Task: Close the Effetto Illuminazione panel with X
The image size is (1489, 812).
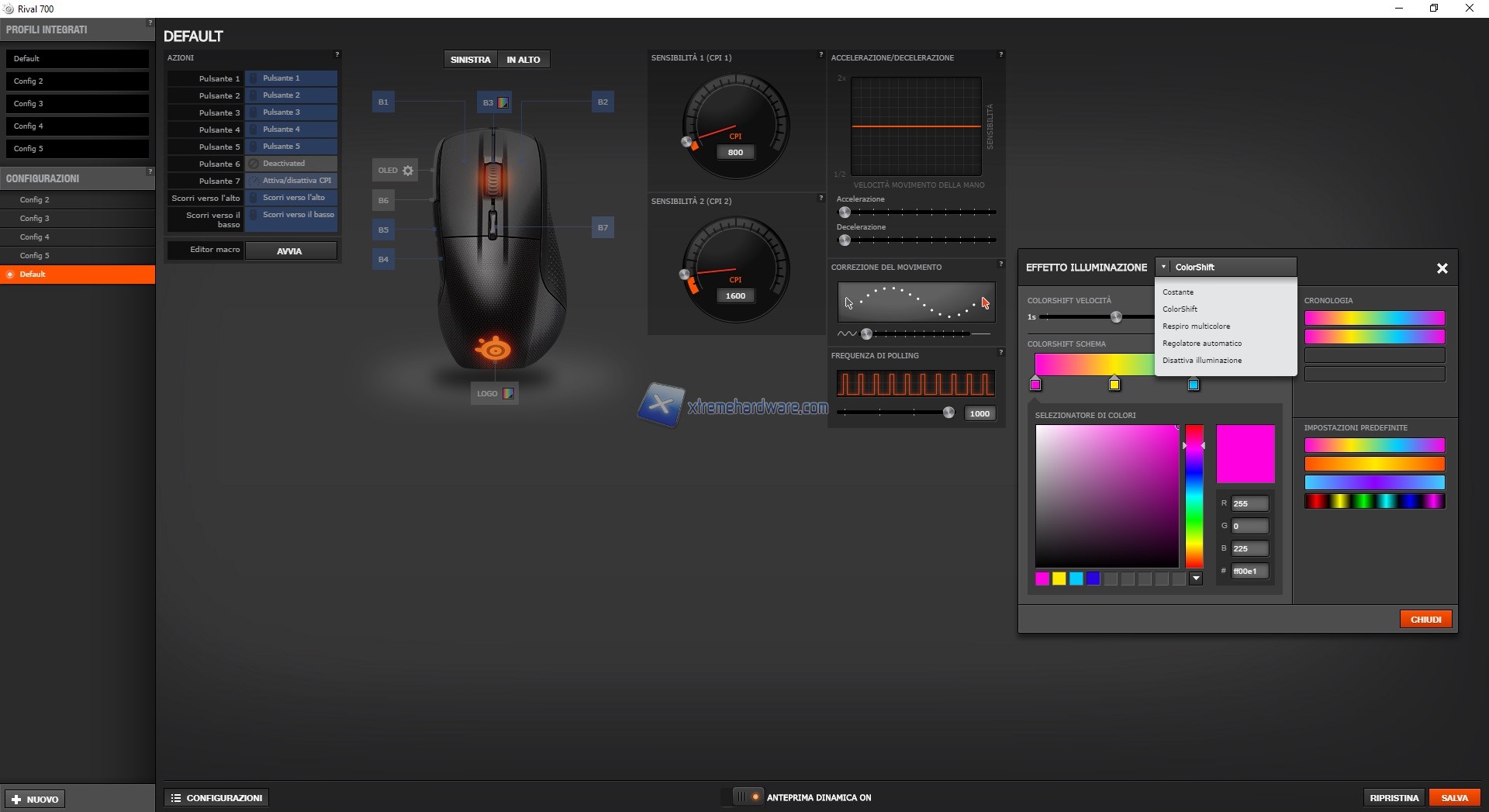Action: tap(1442, 268)
